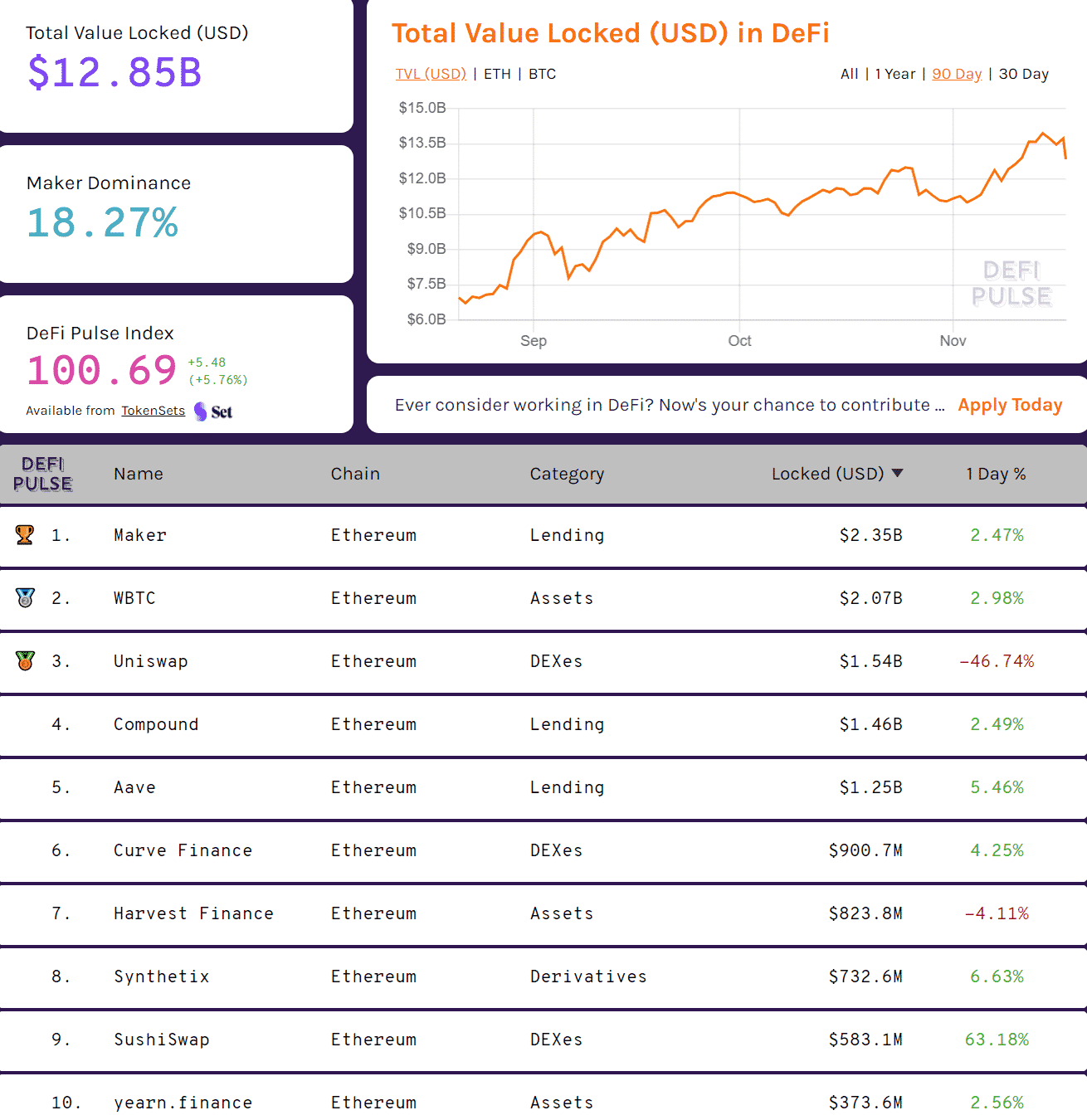Screen dimensions: 1087x1120
Task: Select TVL (USD) chart view
Action: 431,74
